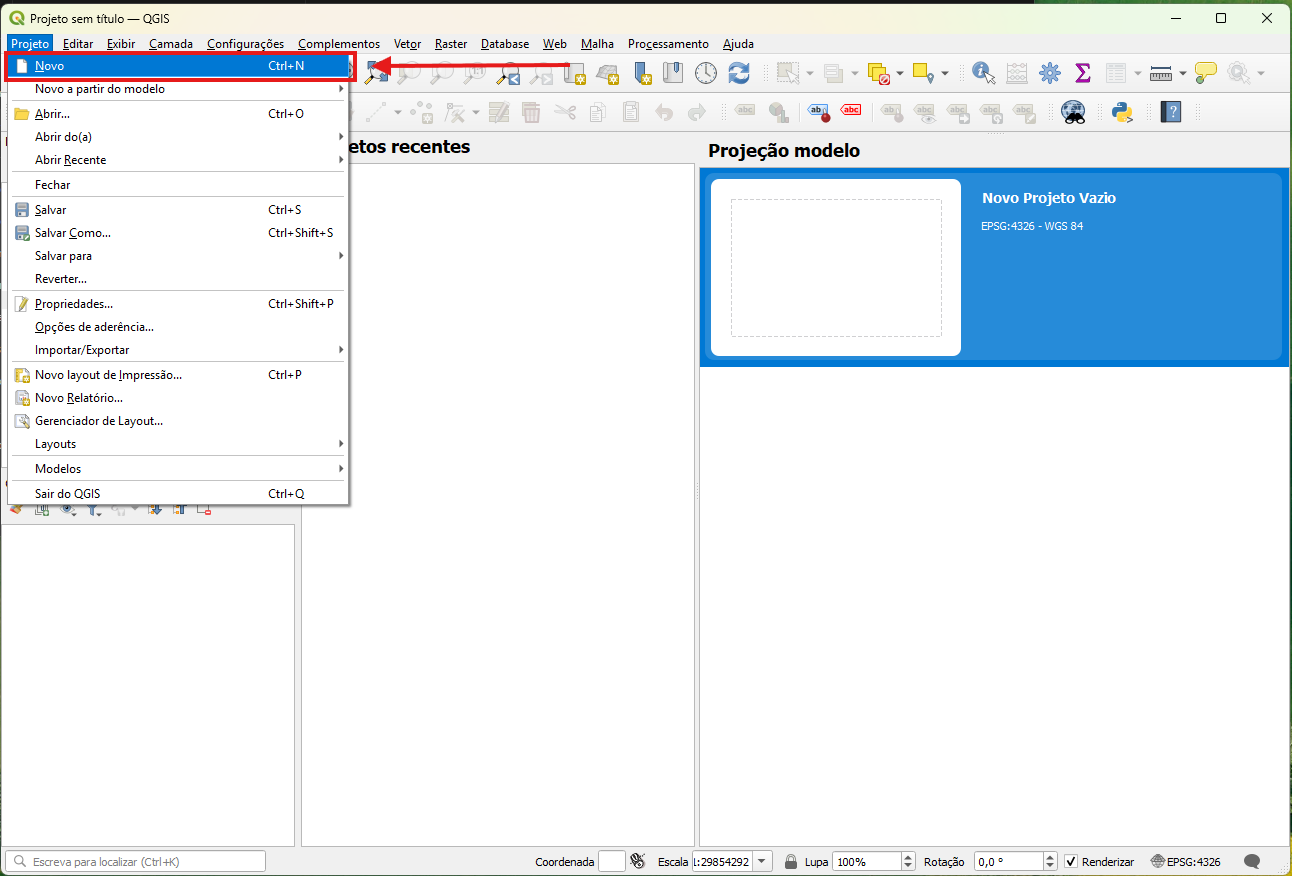Open the Escala scale dropdown arrow
This screenshot has height=876, width=1292.
click(x=762, y=861)
